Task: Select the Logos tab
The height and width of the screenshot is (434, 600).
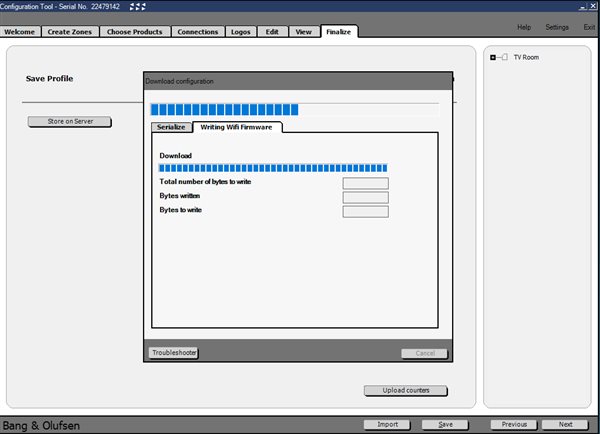Action: (241, 32)
